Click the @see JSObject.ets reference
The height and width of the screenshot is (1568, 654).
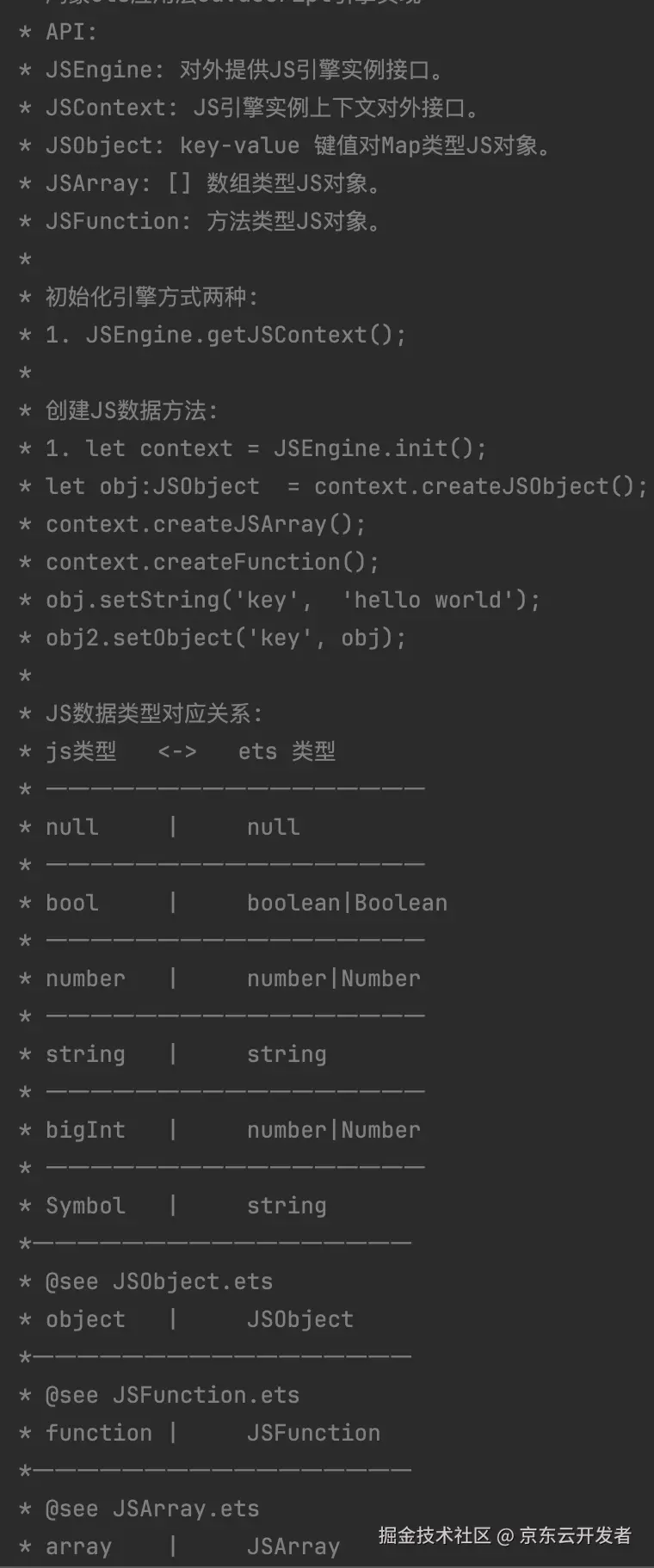point(159,1281)
